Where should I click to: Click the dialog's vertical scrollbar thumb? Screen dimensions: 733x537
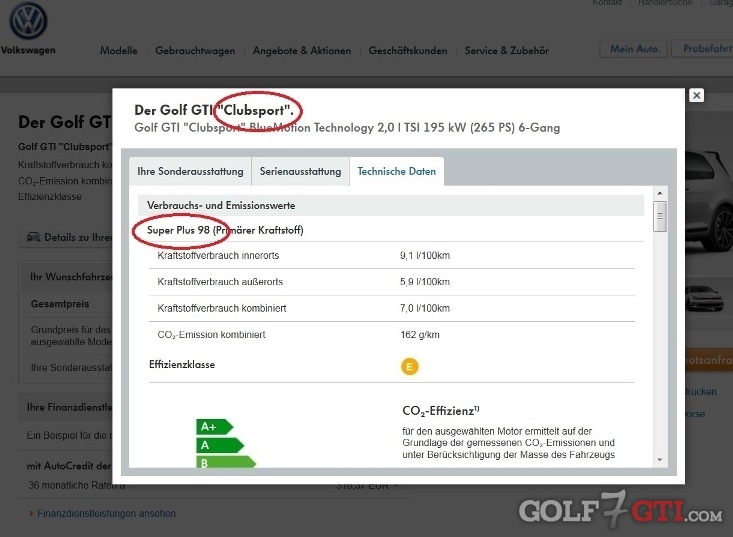[x=660, y=216]
